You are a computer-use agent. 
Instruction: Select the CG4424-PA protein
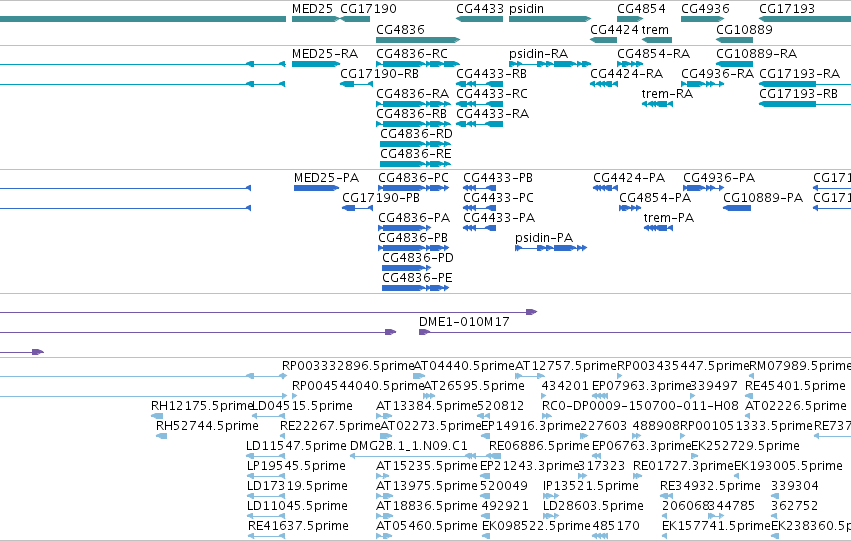605,188
